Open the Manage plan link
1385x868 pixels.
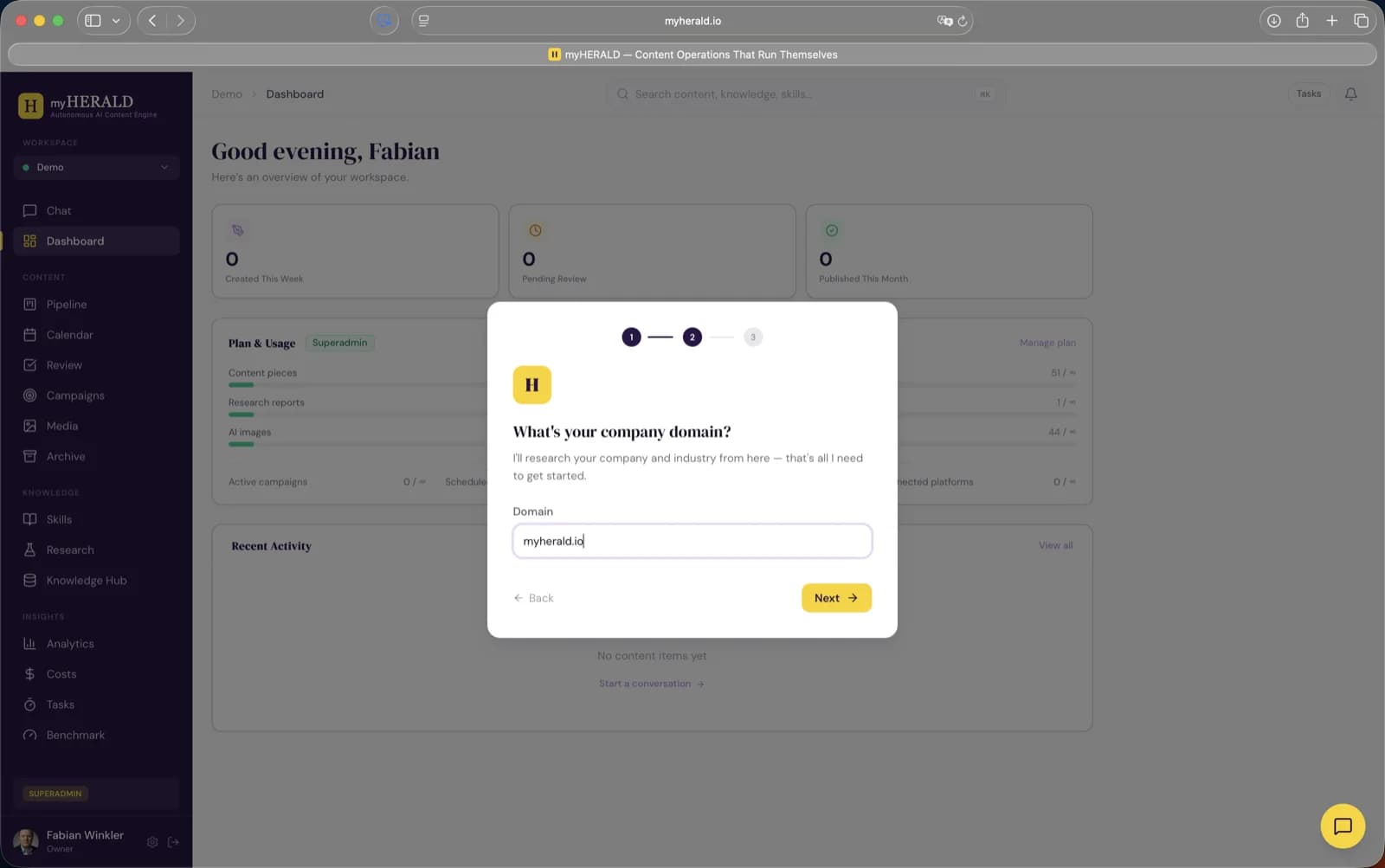[x=1047, y=343]
